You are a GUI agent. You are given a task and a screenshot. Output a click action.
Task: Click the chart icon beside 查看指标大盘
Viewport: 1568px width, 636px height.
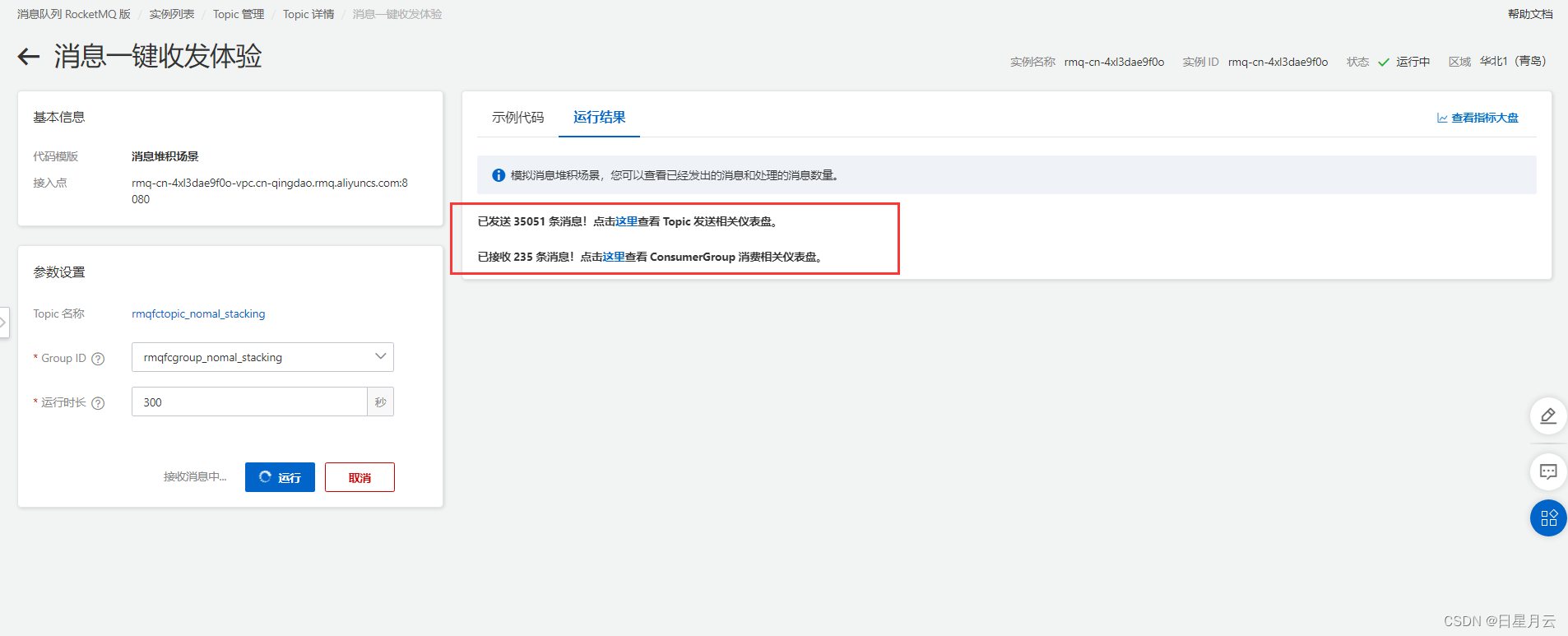tap(1442, 118)
